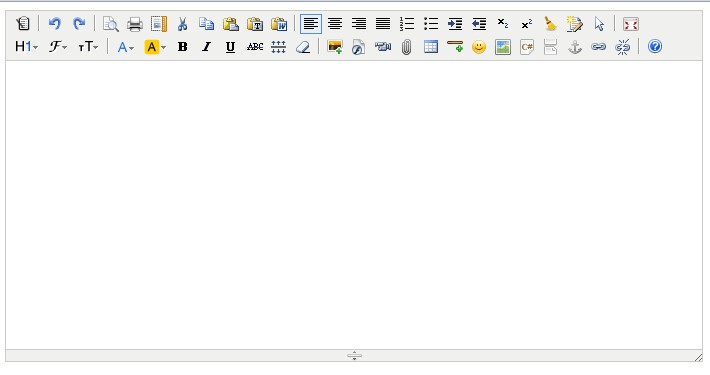Toggle fullscreen editing mode
The width and height of the screenshot is (710, 375).
[x=630, y=24]
